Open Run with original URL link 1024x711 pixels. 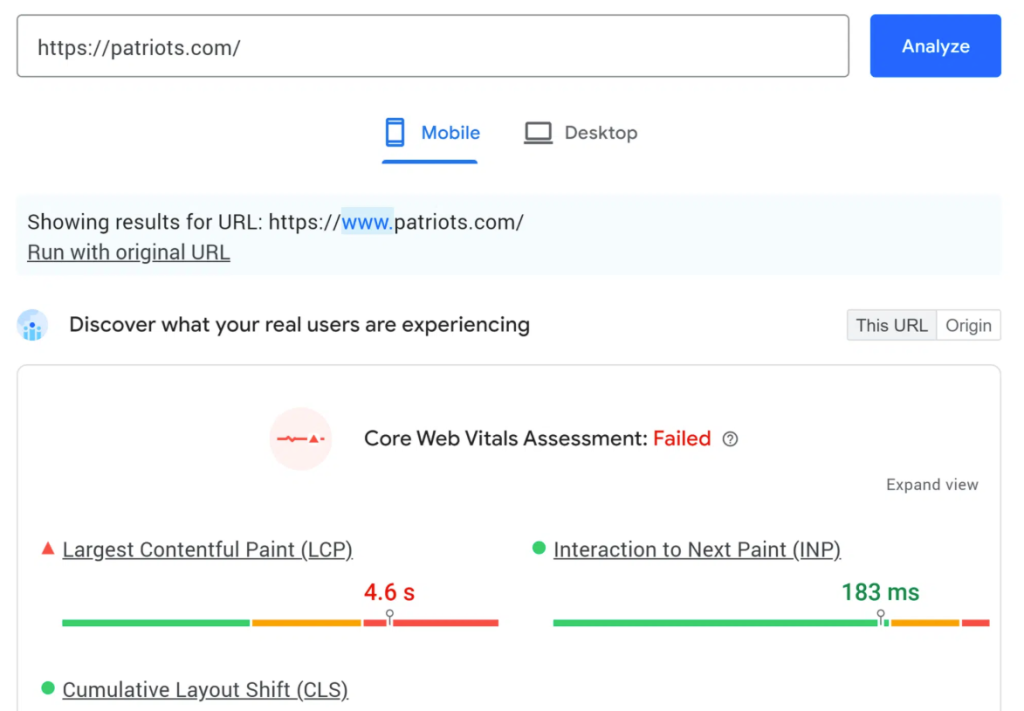[x=128, y=251]
